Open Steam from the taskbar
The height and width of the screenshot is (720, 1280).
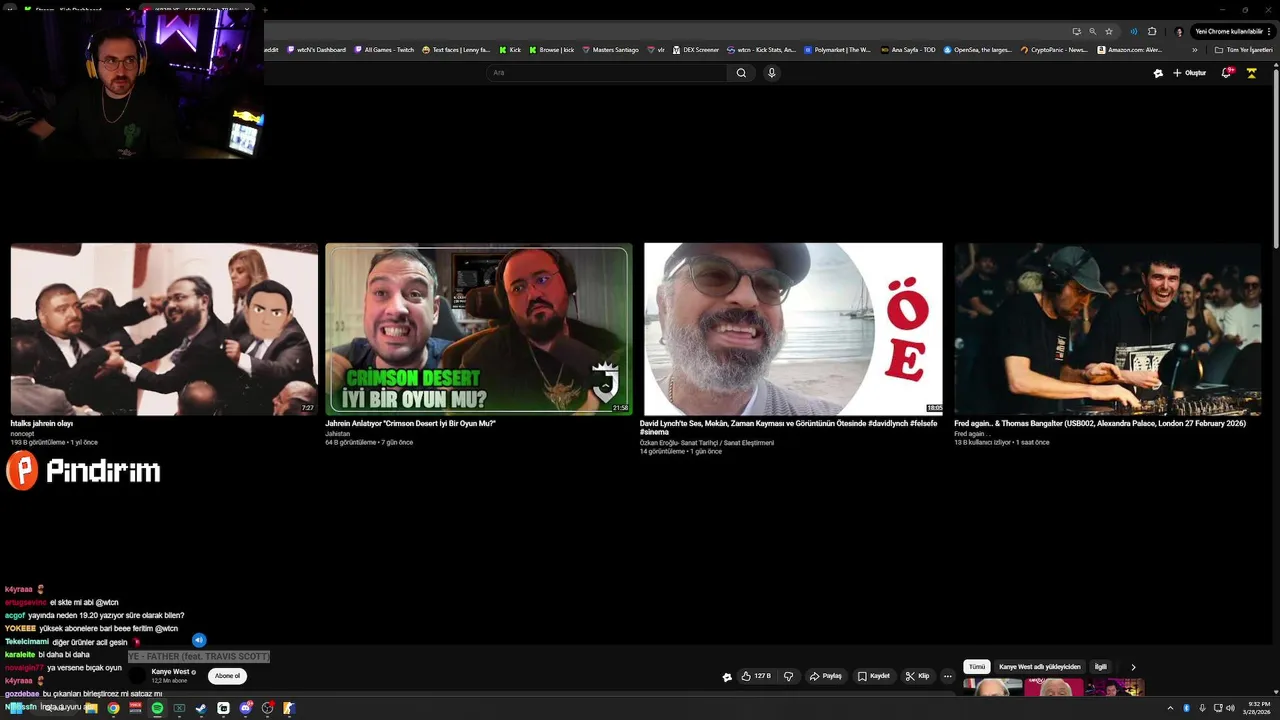coord(201,708)
